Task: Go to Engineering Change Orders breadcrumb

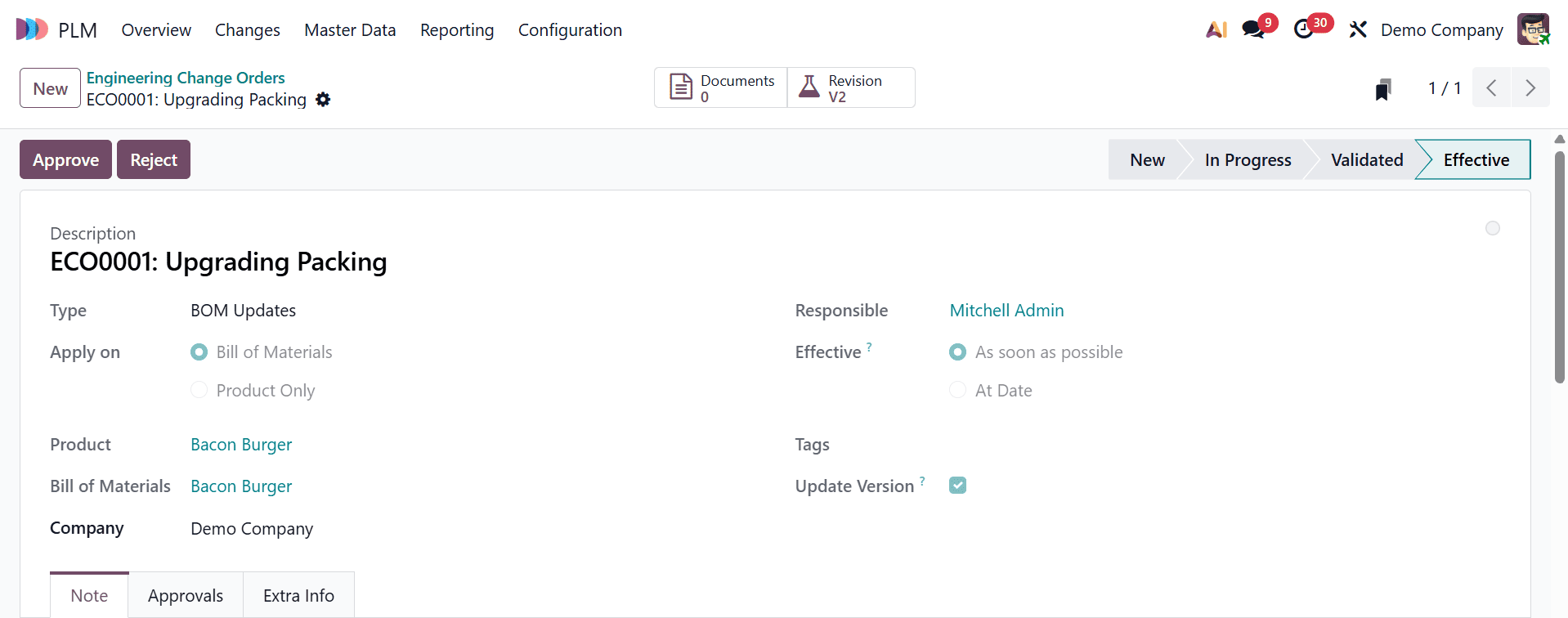Action: pos(186,78)
